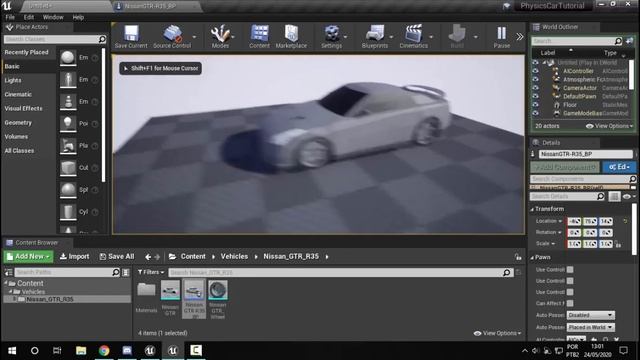Open the Help menu
The image size is (640, 360).
click(x=78, y=17)
